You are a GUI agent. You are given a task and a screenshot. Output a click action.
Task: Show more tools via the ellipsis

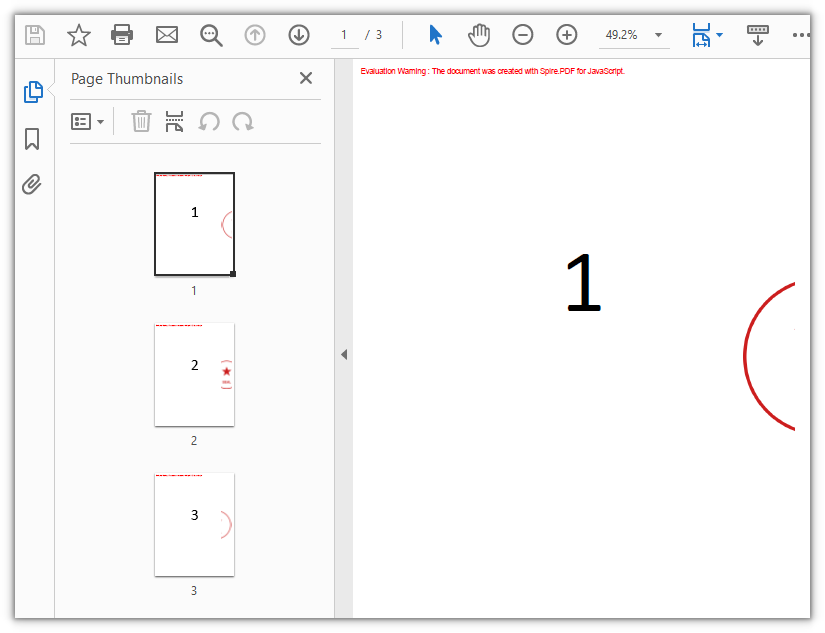801,35
